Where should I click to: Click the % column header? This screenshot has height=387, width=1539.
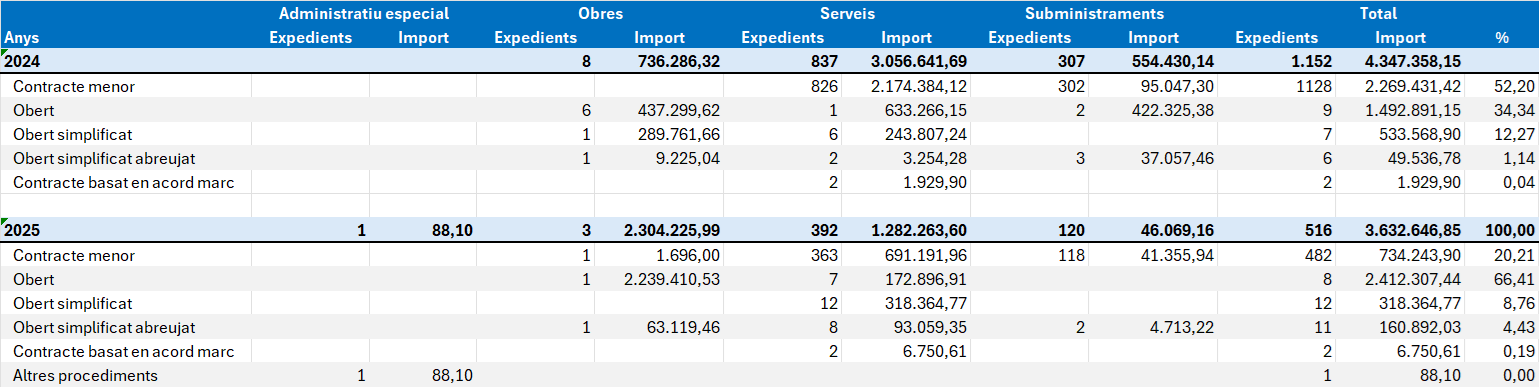[1502, 38]
